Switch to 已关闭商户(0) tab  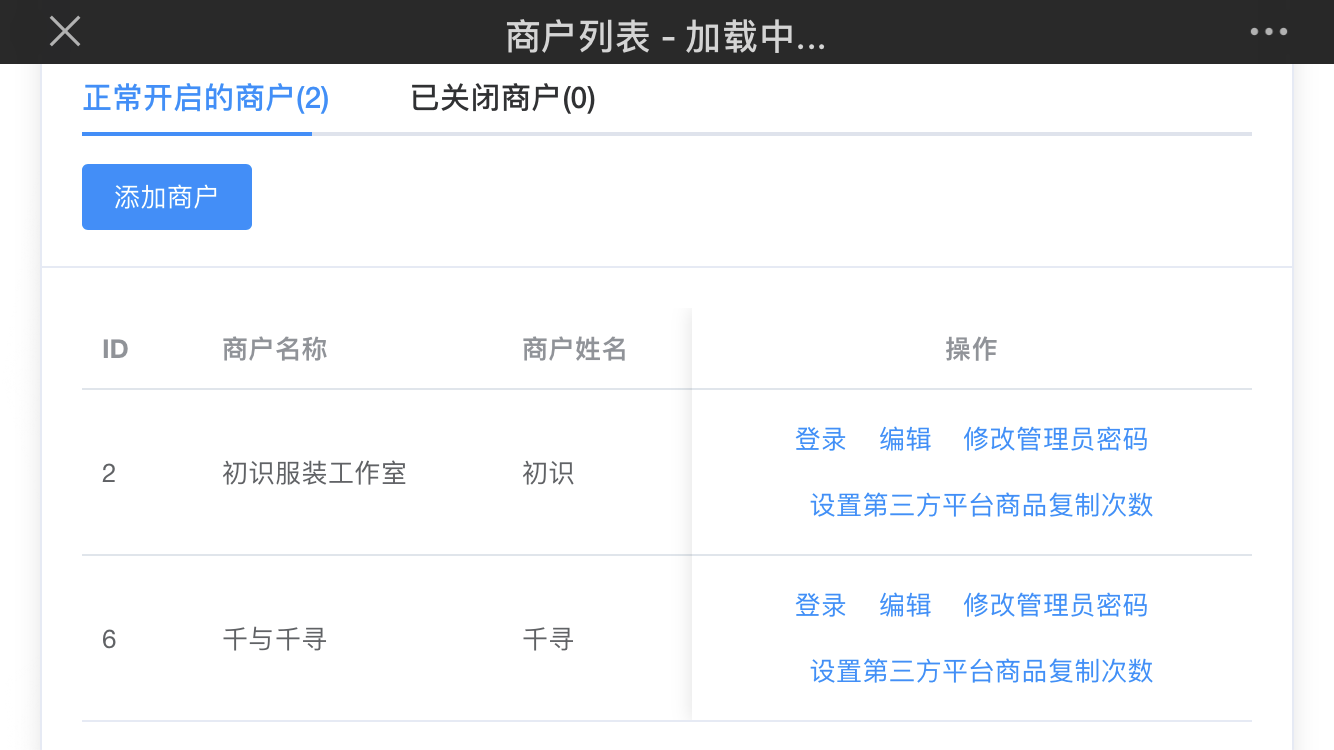(503, 98)
